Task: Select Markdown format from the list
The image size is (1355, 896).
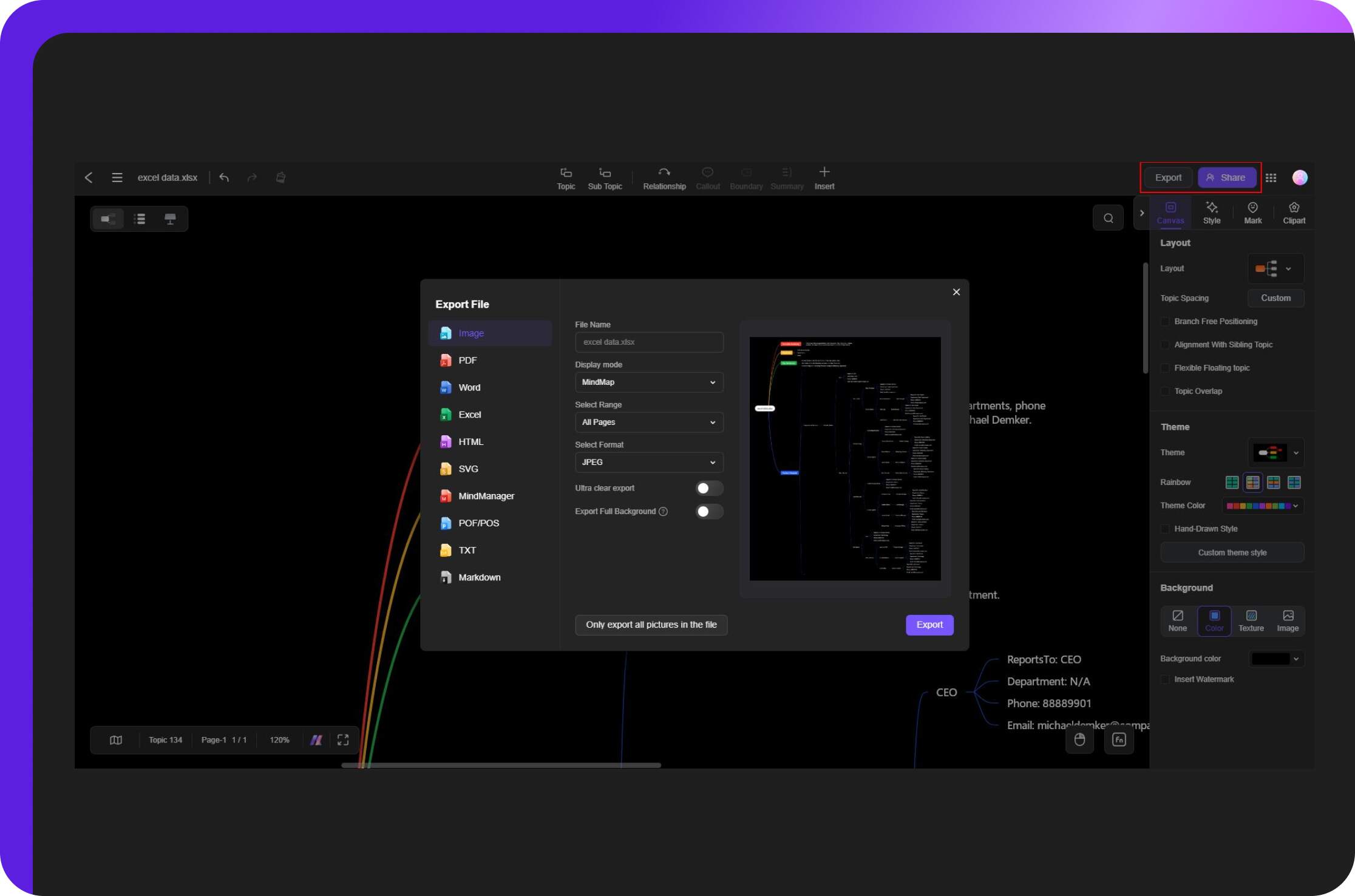Action: coord(480,576)
